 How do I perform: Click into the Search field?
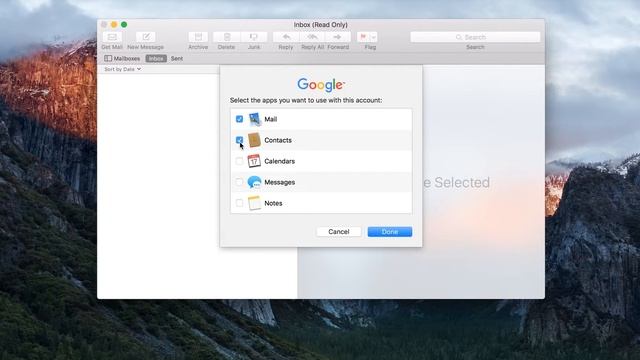click(475, 37)
